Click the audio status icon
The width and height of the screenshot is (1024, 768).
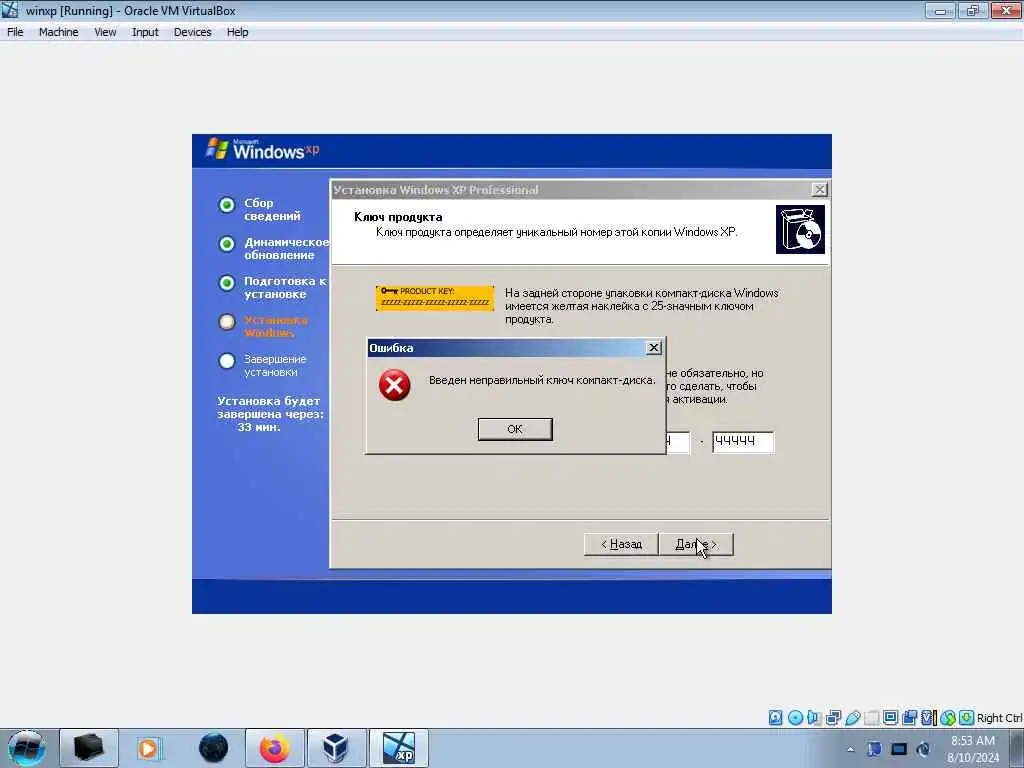tap(814, 718)
